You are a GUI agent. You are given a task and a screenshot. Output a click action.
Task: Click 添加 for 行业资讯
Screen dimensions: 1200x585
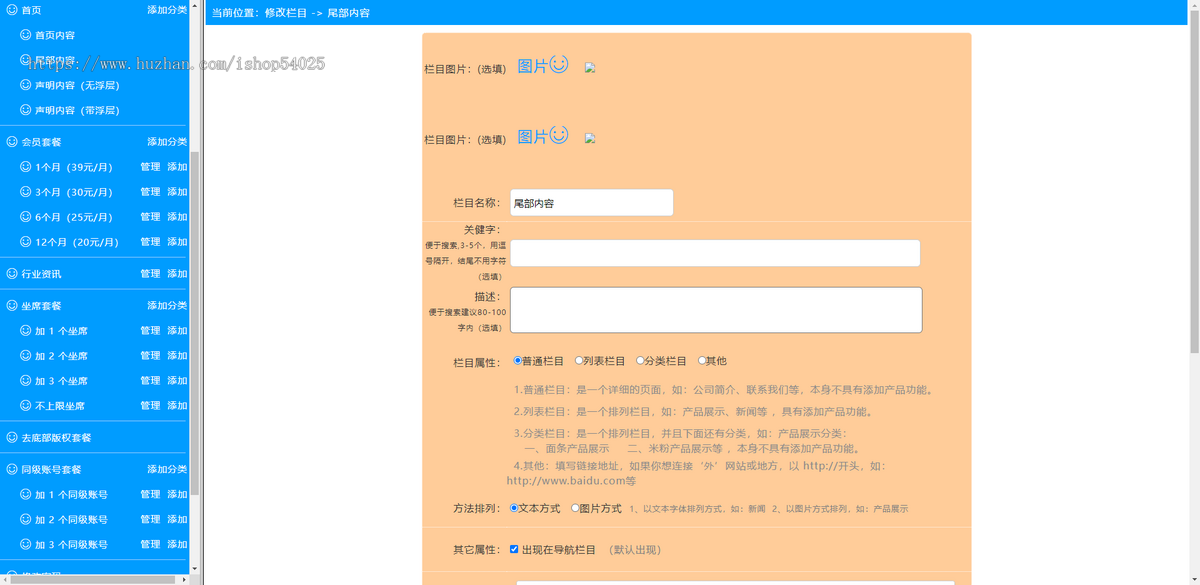177,274
